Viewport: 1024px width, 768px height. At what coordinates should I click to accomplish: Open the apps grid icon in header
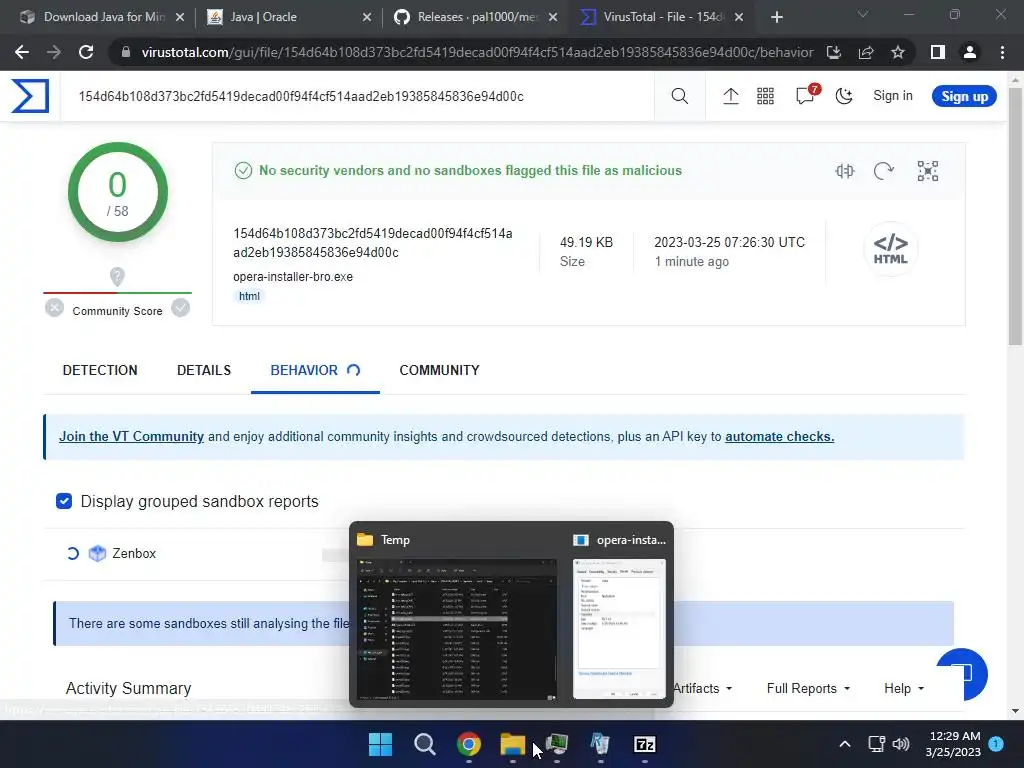[x=765, y=97]
